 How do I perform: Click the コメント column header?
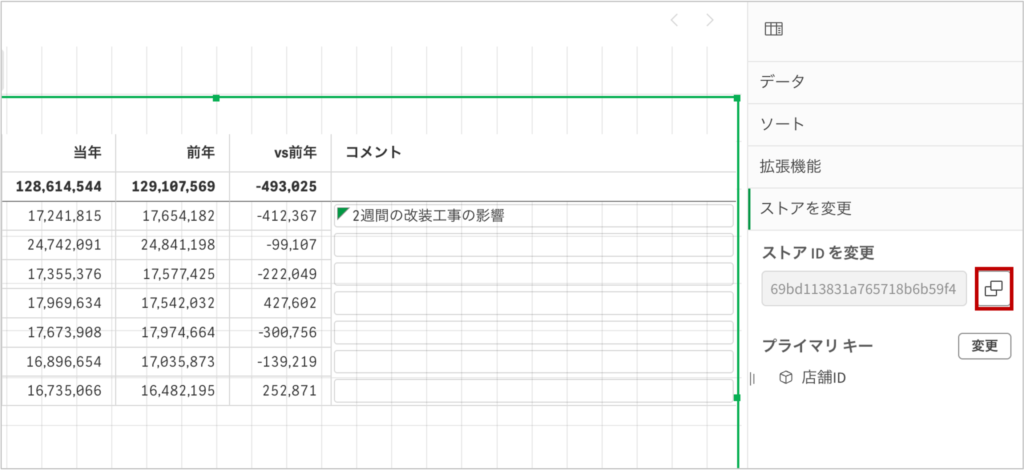pos(373,152)
